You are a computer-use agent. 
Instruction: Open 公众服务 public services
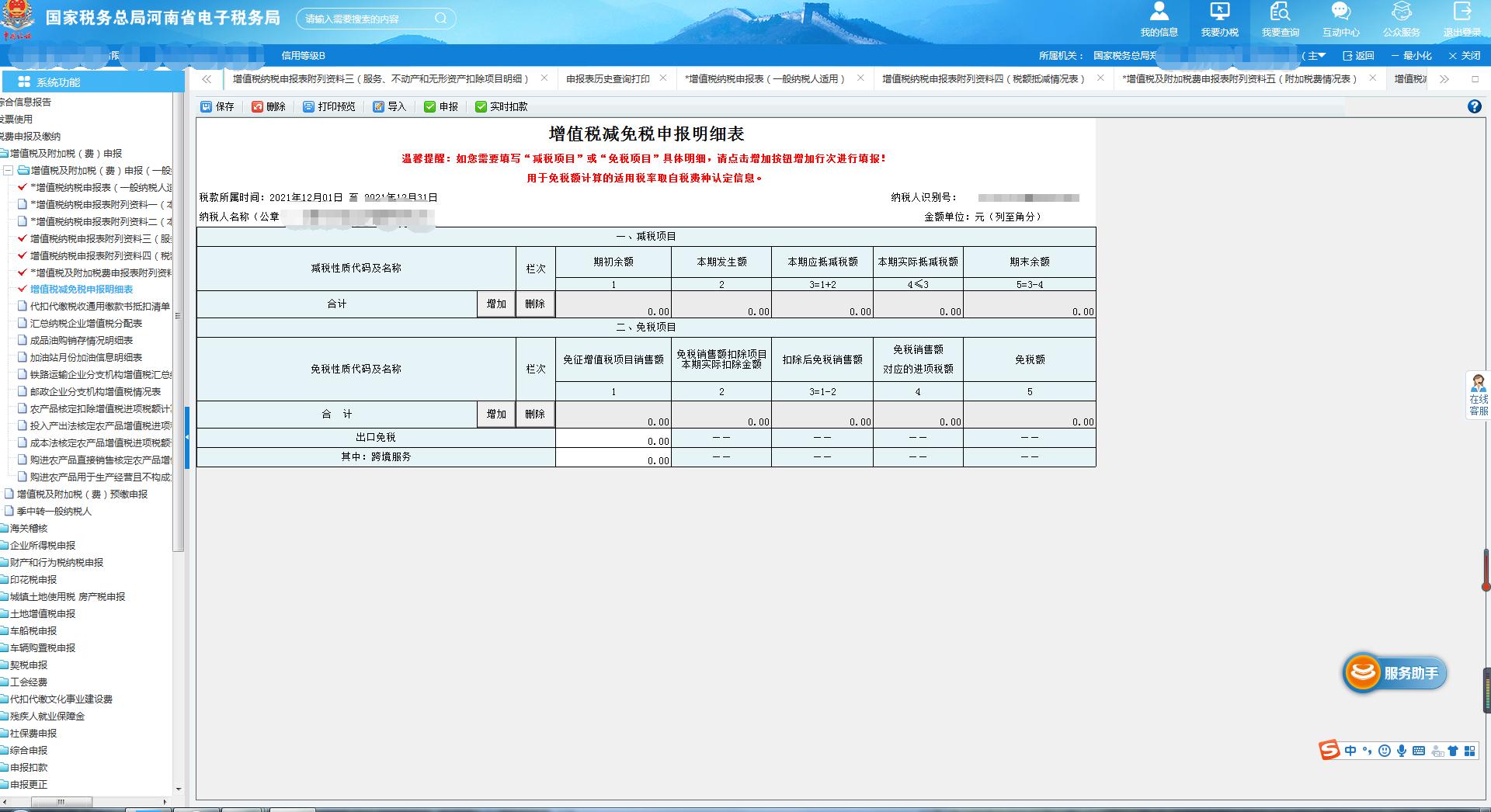coord(1400,19)
